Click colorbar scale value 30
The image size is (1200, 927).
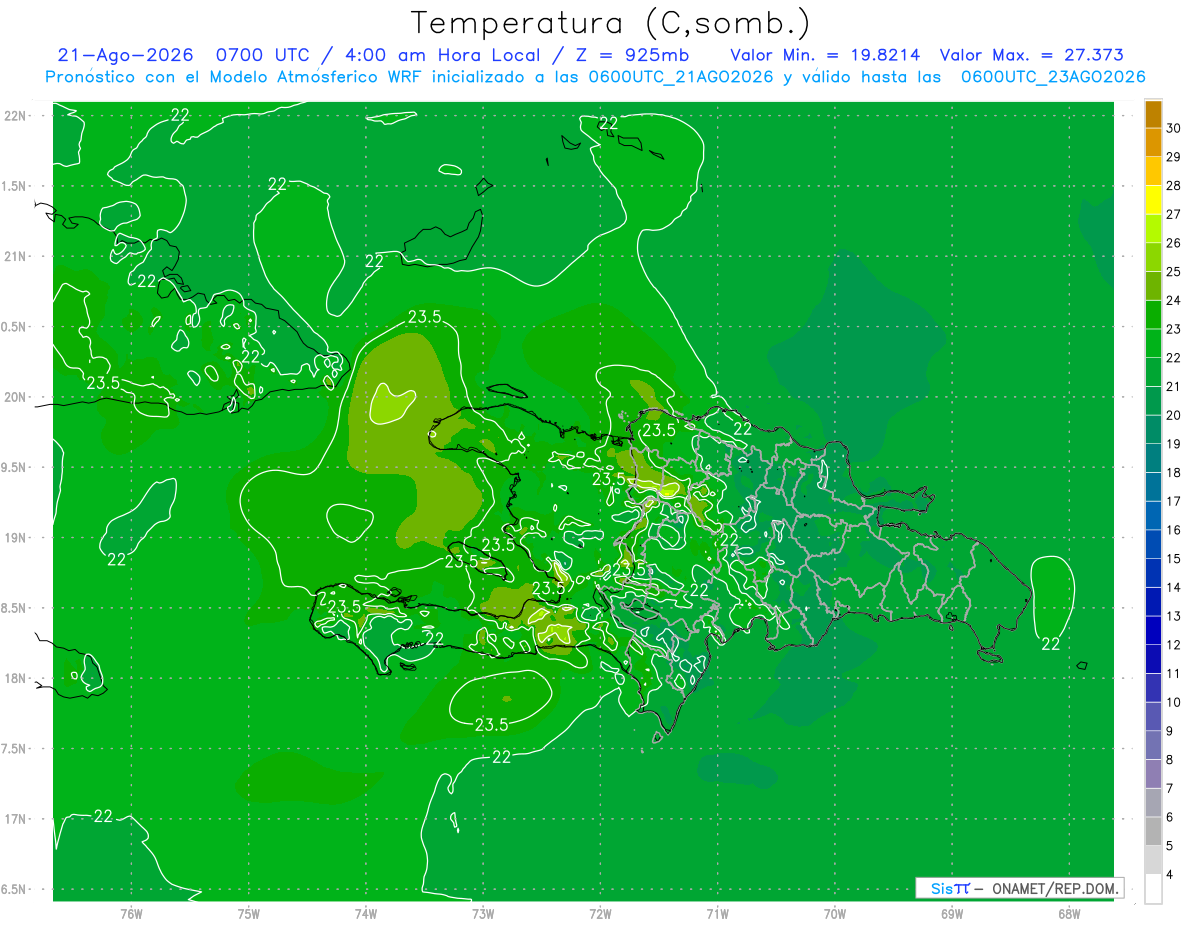point(1173,128)
